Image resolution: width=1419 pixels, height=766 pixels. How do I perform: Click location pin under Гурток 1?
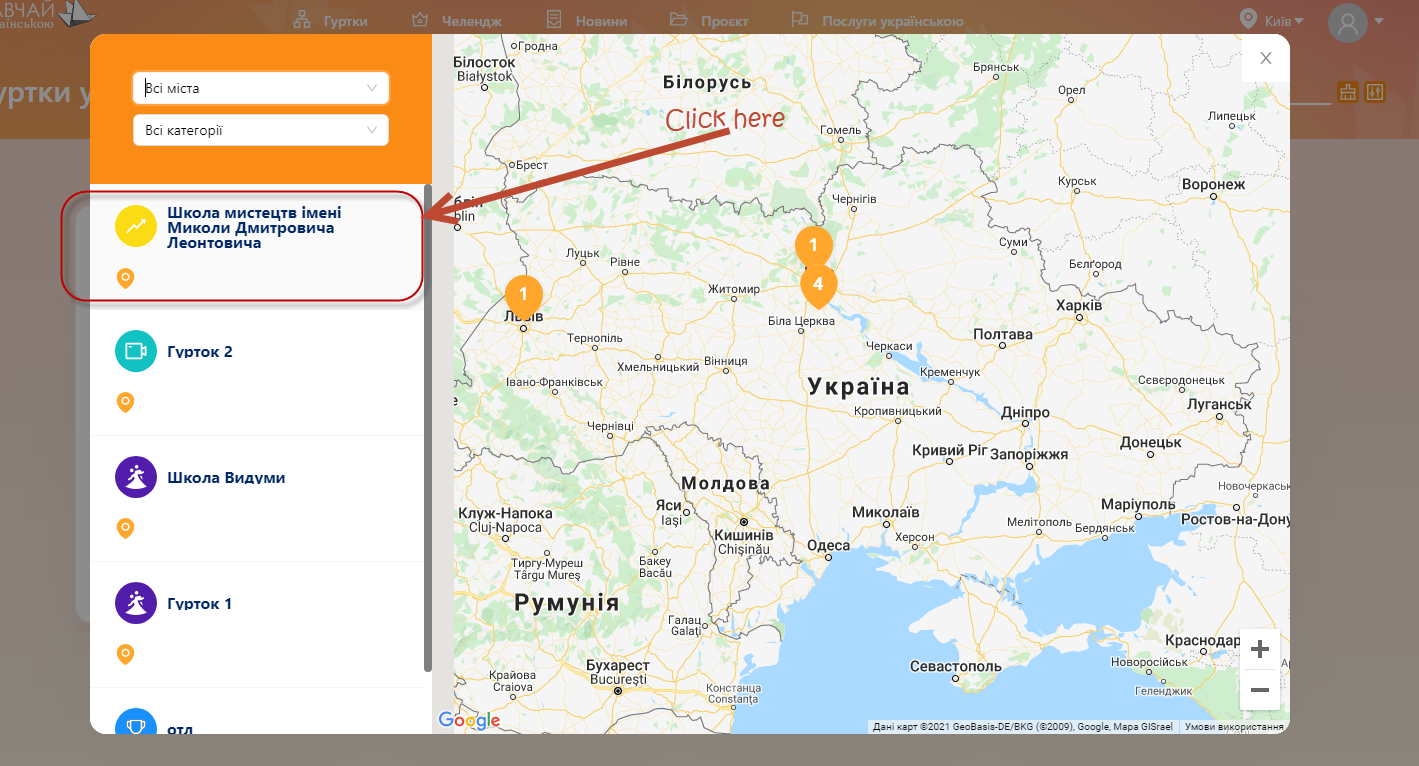pos(125,654)
